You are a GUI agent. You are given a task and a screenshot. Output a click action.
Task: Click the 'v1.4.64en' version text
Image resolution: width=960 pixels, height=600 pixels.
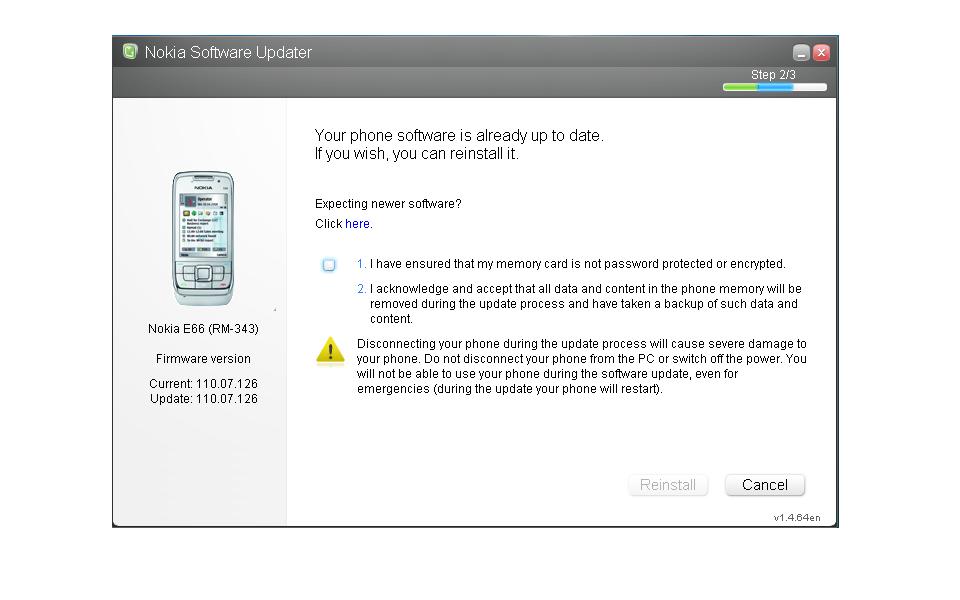tap(797, 517)
